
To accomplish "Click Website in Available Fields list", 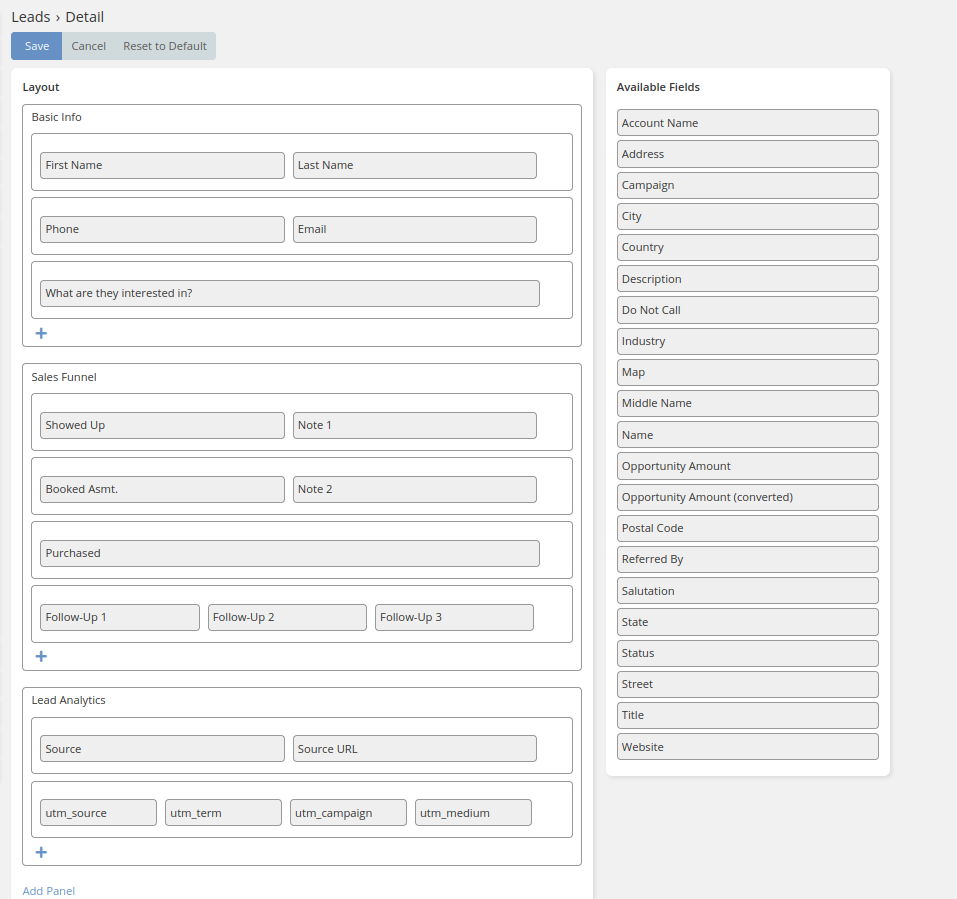I will tap(747, 747).
